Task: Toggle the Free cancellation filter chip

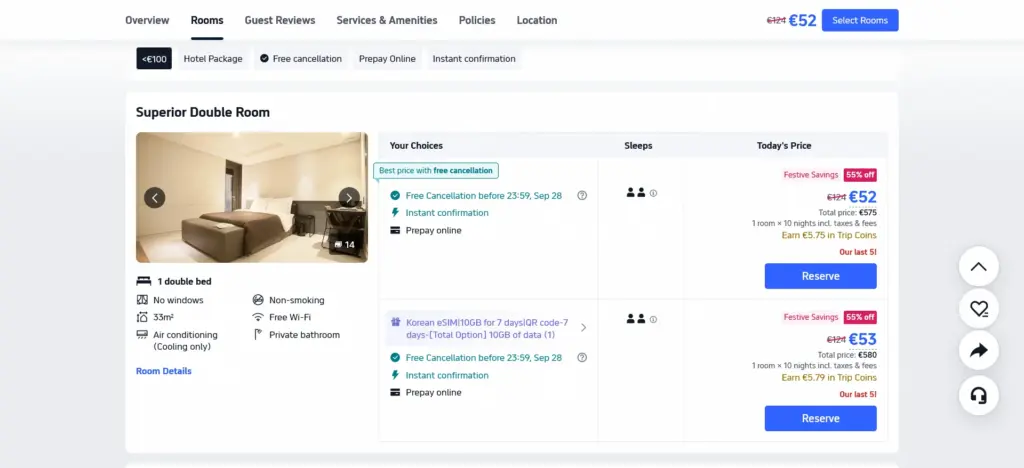Action: click(x=300, y=59)
